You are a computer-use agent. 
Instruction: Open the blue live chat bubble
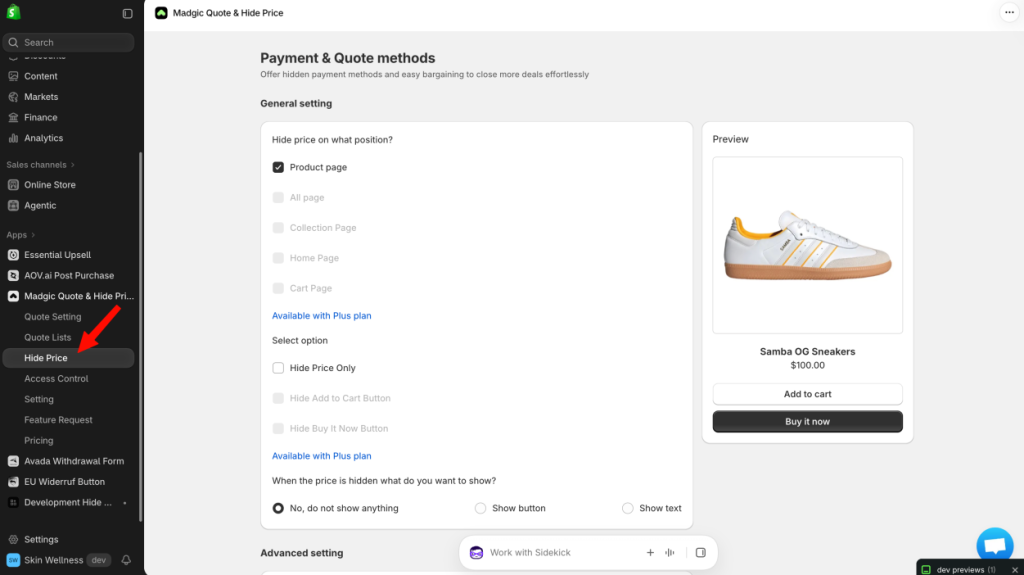(995, 546)
